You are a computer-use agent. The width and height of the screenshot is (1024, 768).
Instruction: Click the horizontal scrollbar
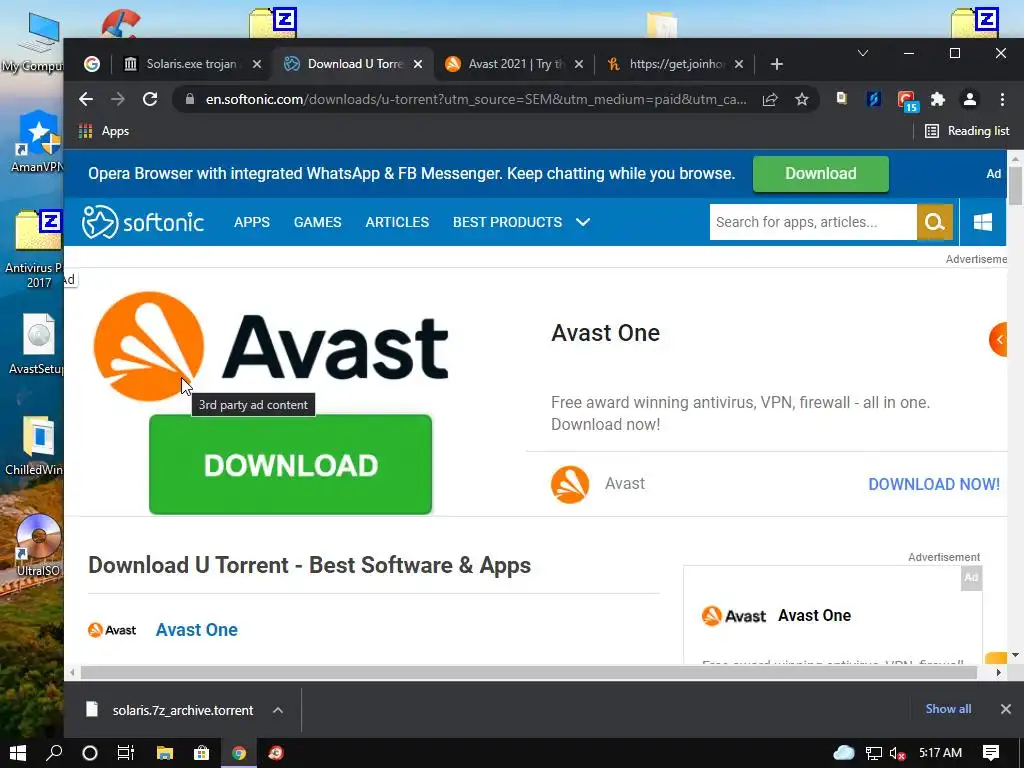click(528, 673)
